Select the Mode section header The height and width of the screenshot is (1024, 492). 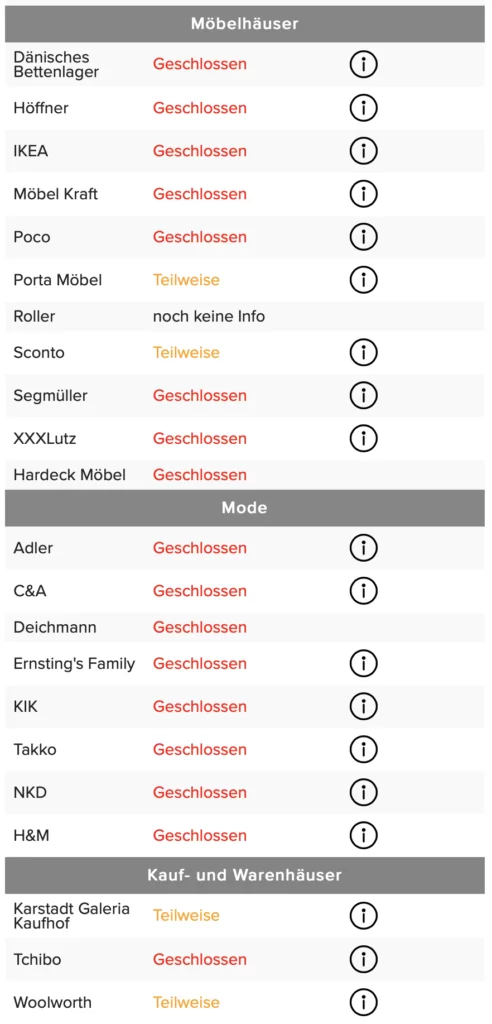coord(245,508)
